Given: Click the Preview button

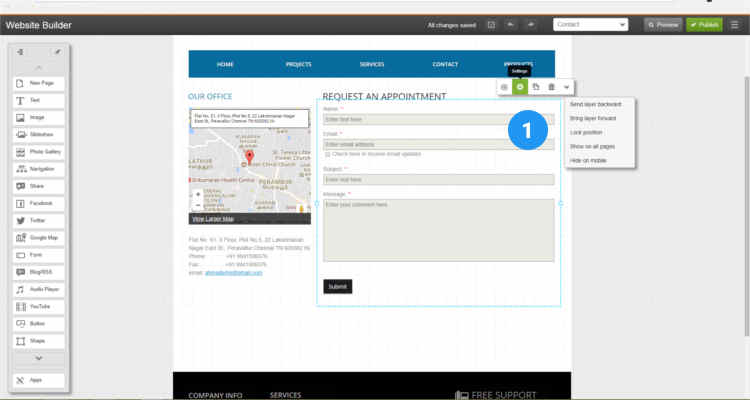Looking at the screenshot, I should 663,25.
